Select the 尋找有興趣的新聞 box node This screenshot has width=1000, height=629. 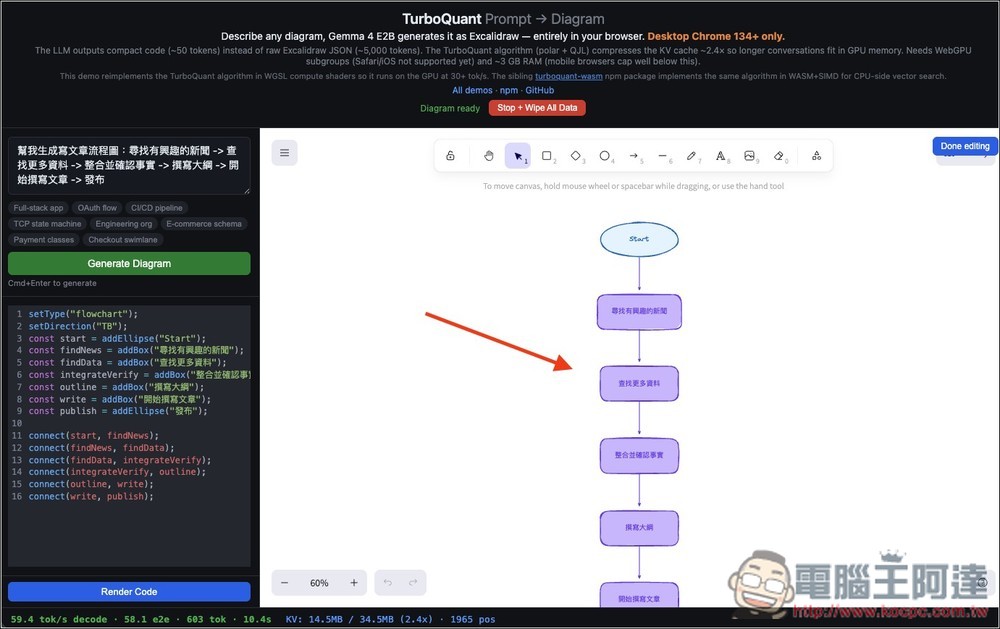click(639, 311)
